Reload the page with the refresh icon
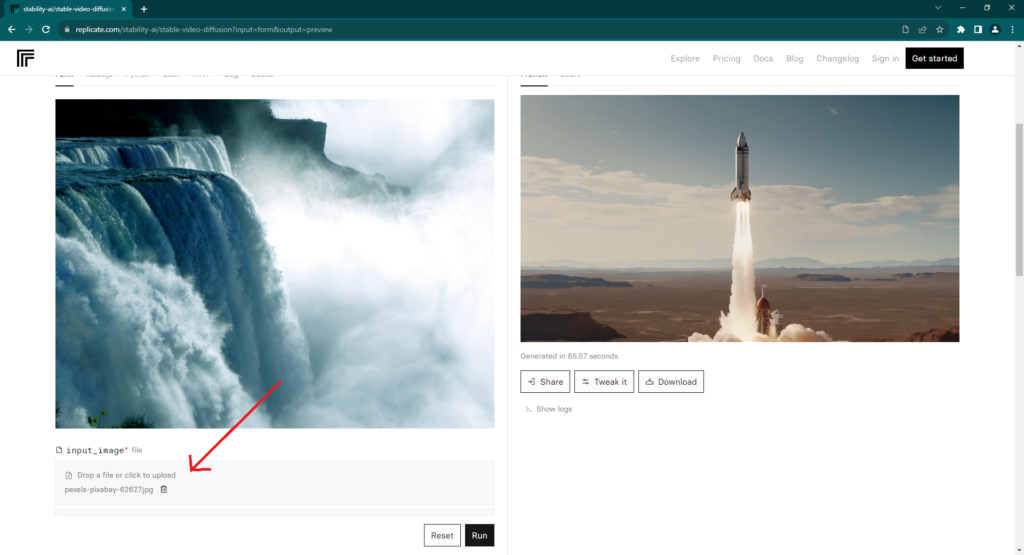 [x=46, y=29]
